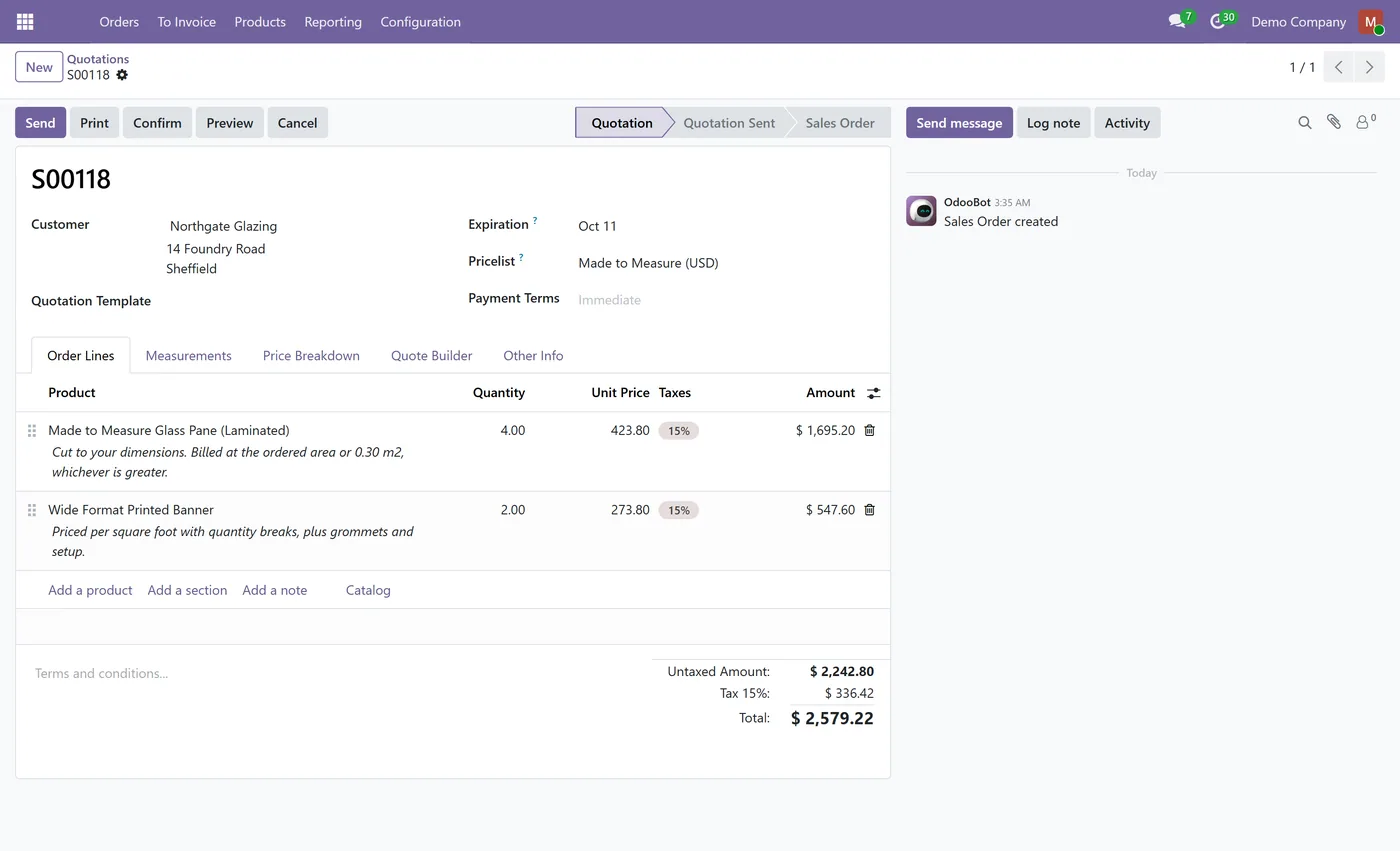
Task: Click the Terms and conditions field
Action: tap(335, 673)
